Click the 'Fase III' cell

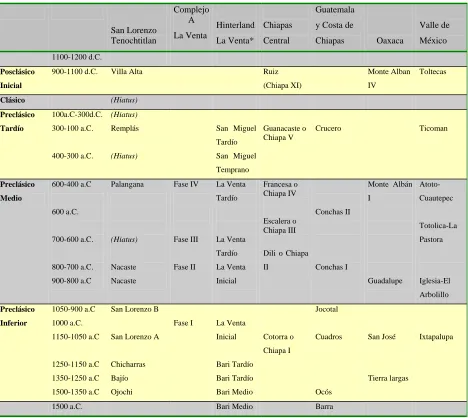(x=186, y=239)
